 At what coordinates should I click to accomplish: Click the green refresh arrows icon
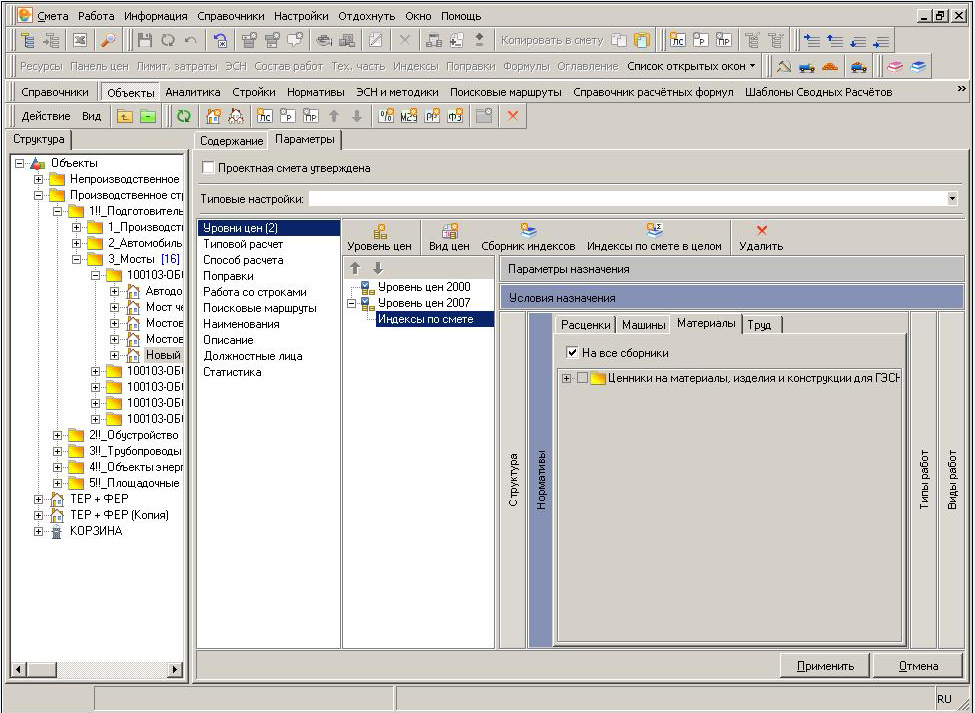pos(183,116)
